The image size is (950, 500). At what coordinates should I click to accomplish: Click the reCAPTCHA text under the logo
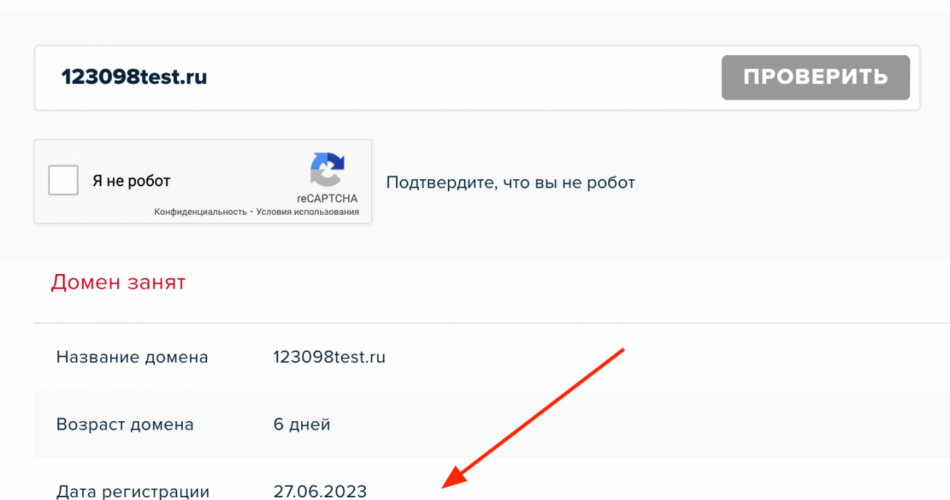pos(327,198)
